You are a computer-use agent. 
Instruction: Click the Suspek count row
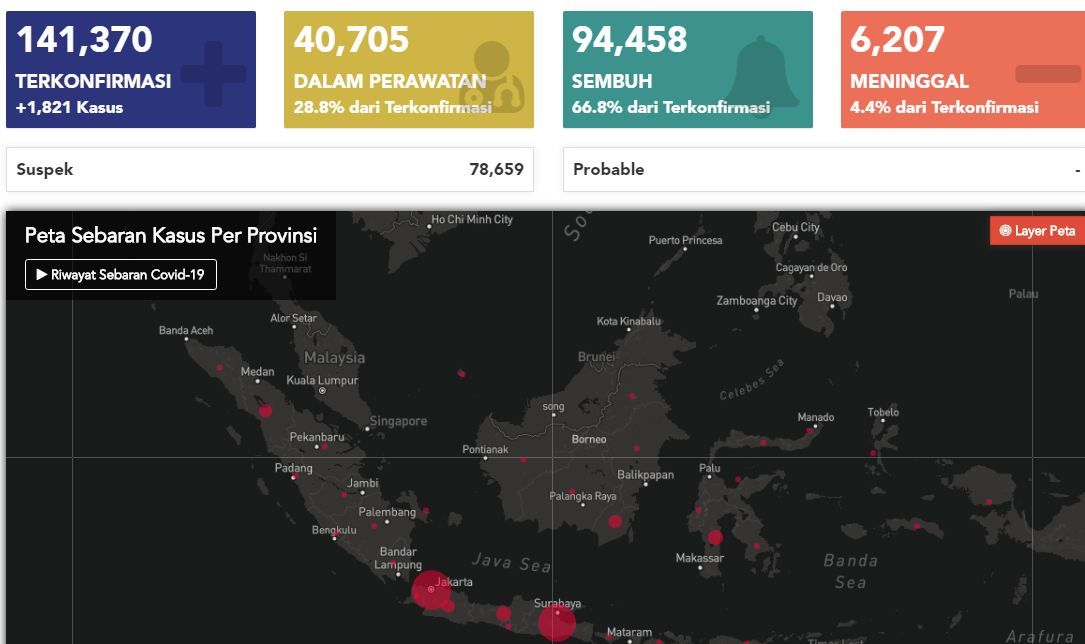point(270,170)
